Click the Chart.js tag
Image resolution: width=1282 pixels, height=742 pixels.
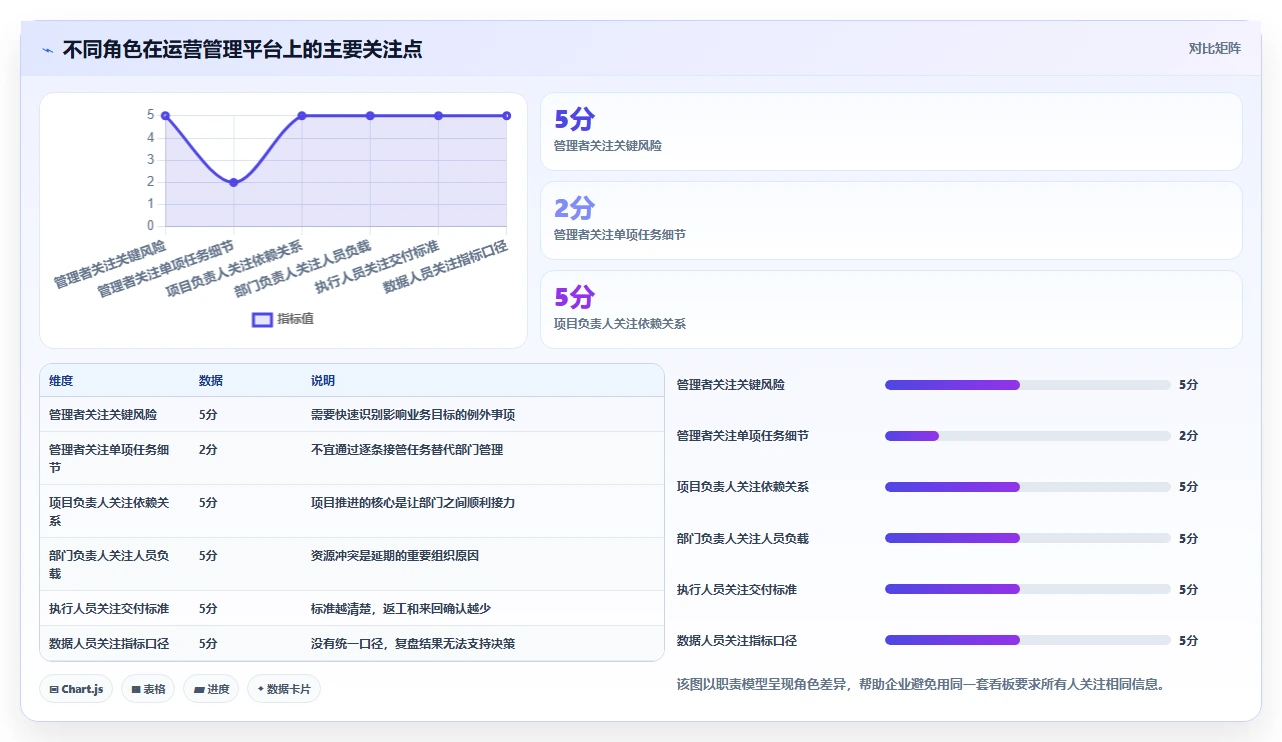[x=76, y=689]
